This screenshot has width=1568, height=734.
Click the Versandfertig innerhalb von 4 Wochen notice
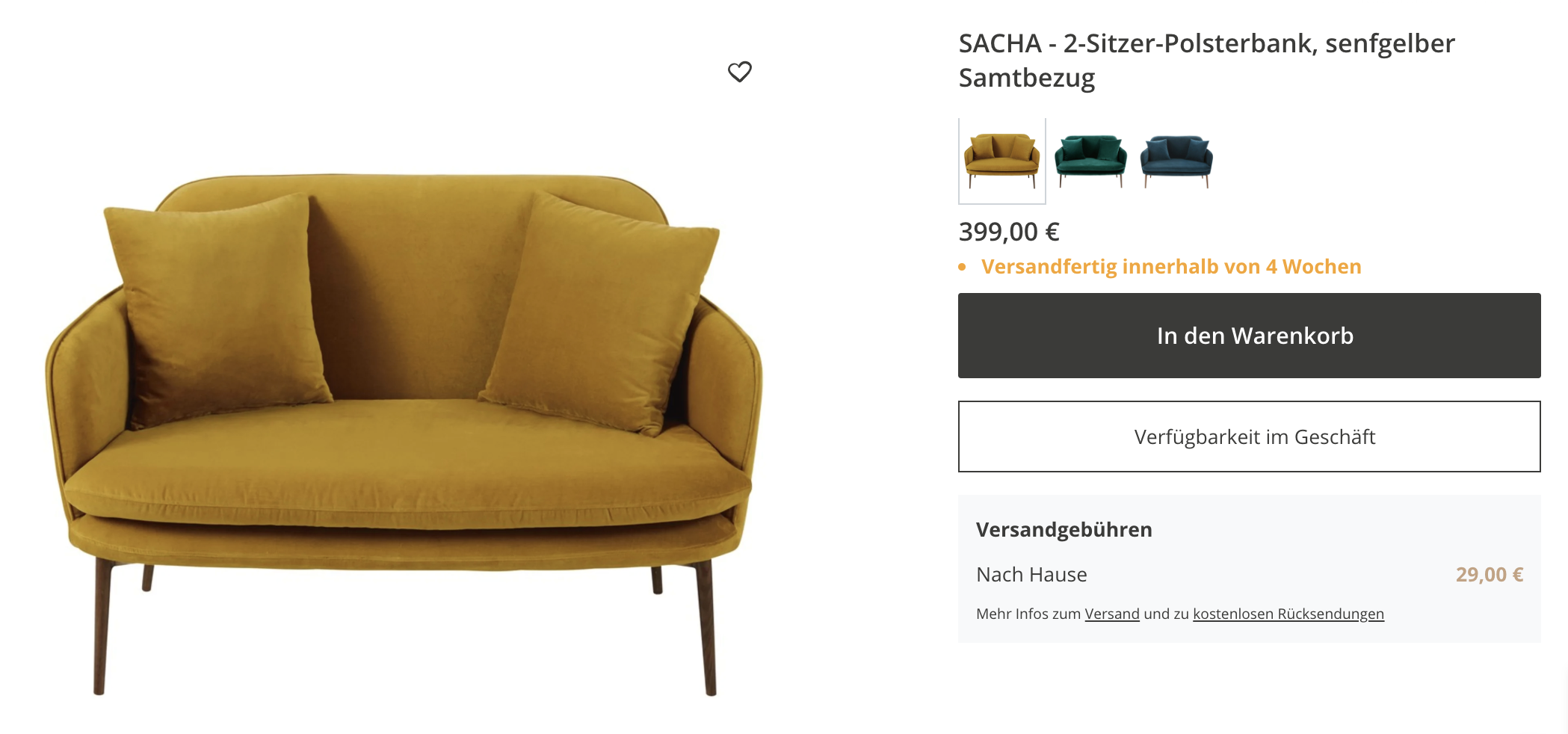tap(1171, 267)
